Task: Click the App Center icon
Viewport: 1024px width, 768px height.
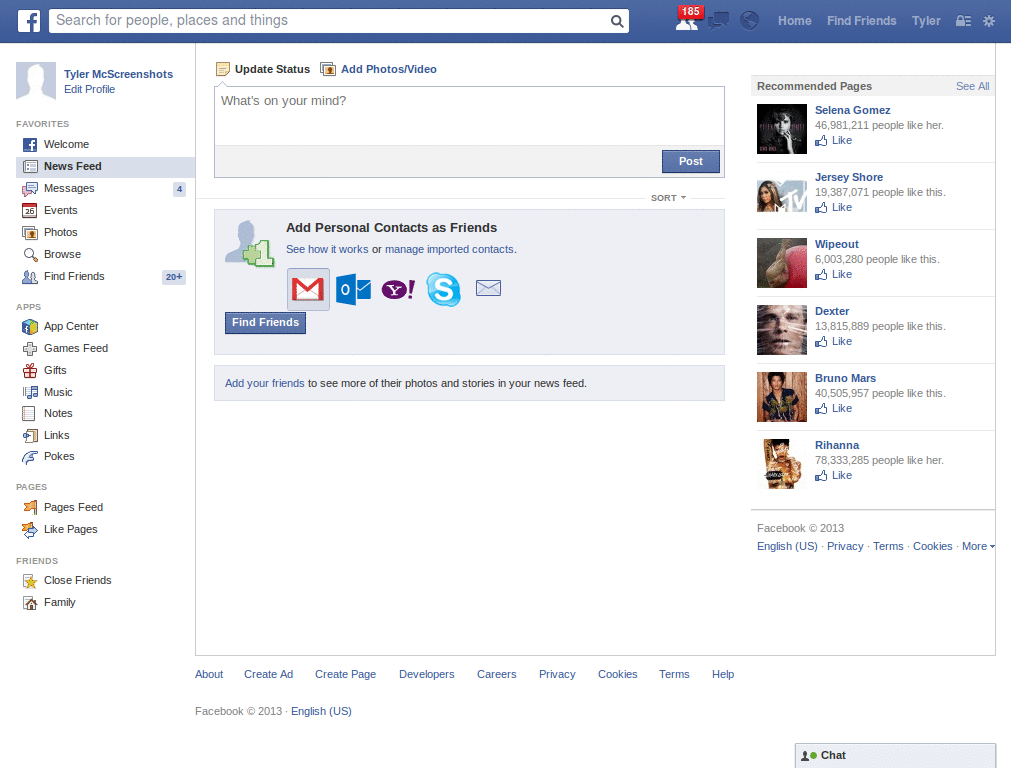Action: coord(30,327)
